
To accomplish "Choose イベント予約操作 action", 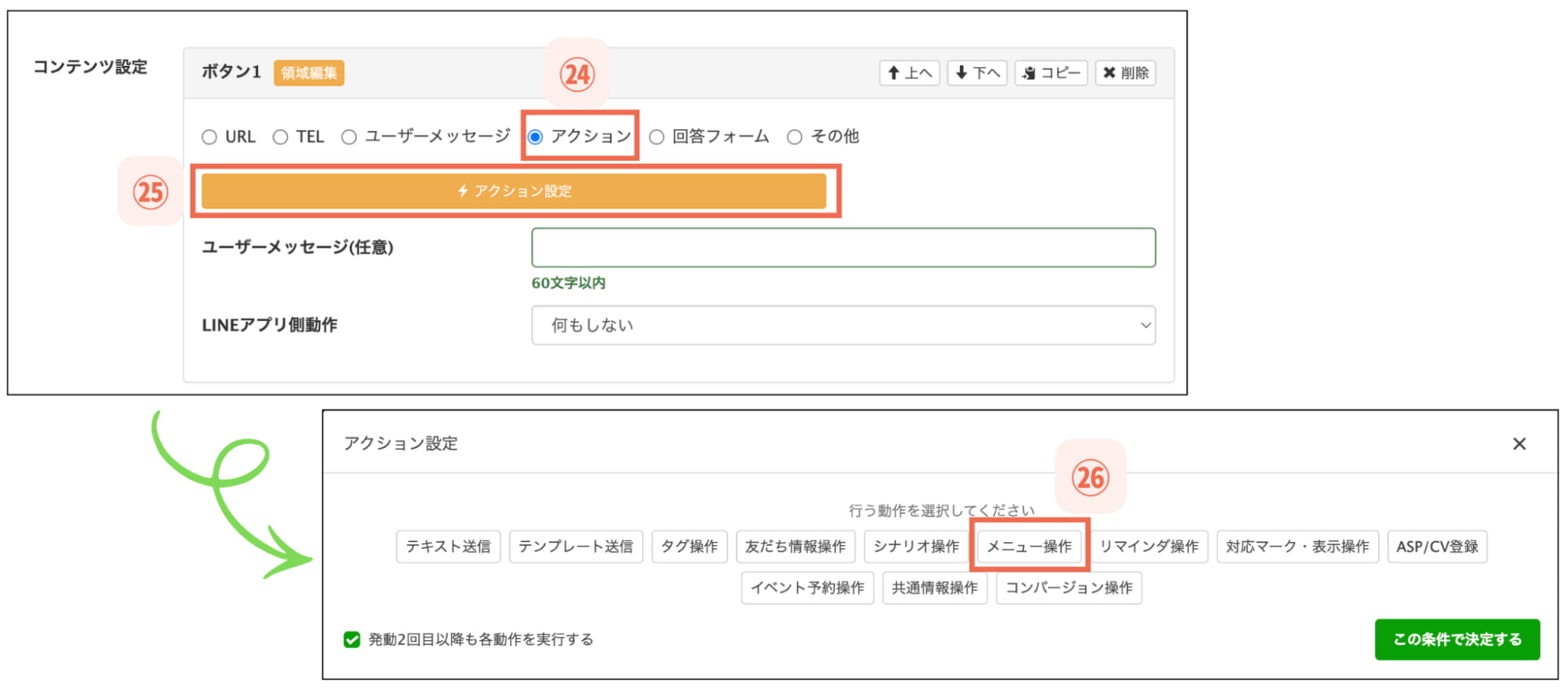I will [x=807, y=588].
